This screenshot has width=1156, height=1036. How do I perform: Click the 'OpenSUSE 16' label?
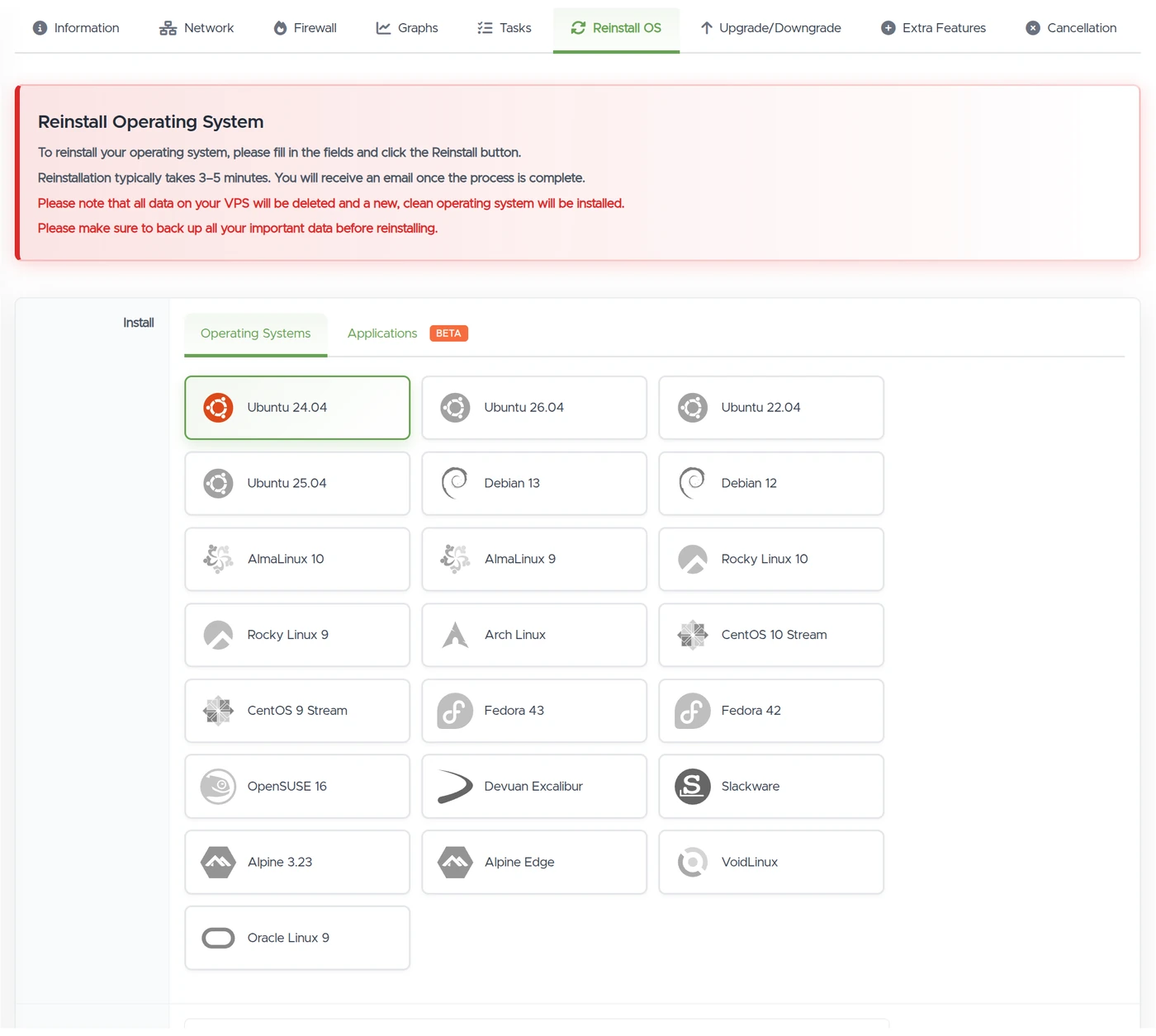pos(287,787)
